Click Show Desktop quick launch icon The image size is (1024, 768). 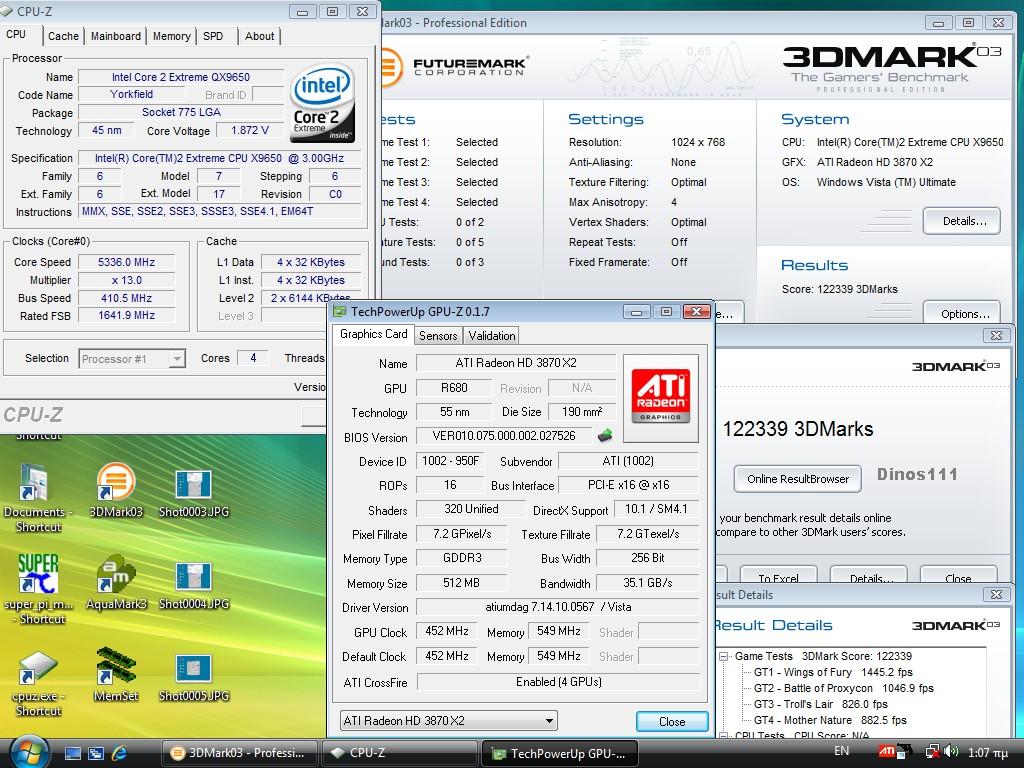click(x=73, y=753)
